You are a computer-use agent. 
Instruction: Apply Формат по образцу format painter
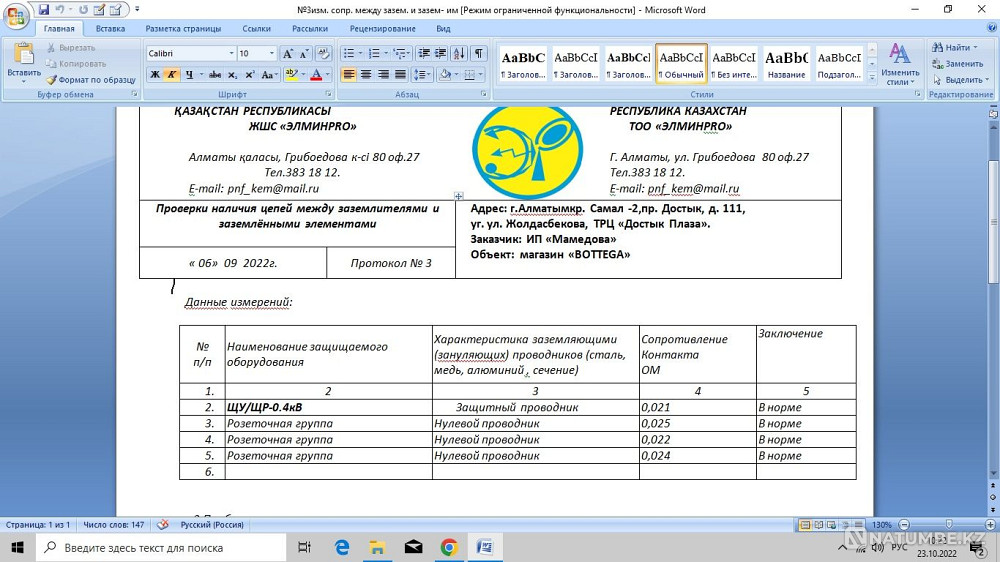click(91, 80)
